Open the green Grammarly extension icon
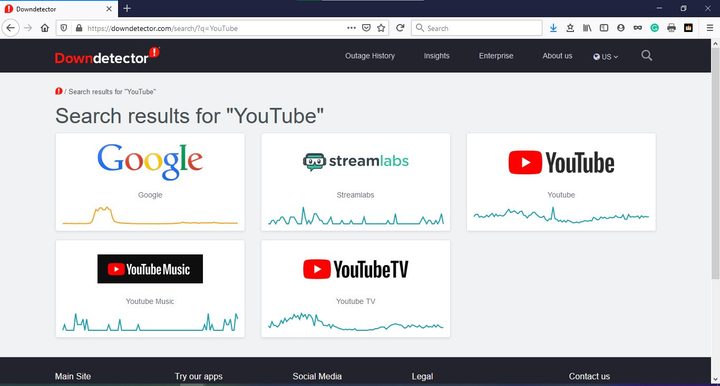The image size is (720, 386). [x=655, y=28]
